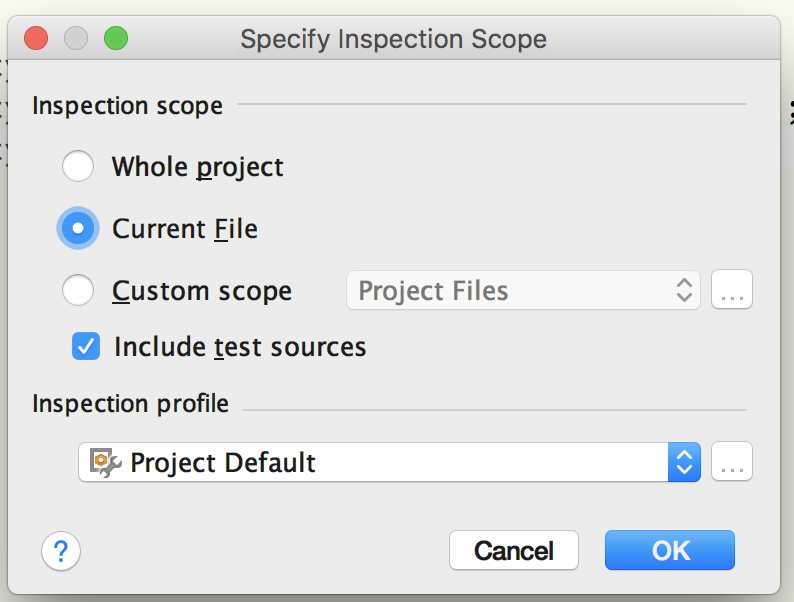Click the Specify Inspection Scope title bar
The image size is (794, 602).
tap(393, 38)
